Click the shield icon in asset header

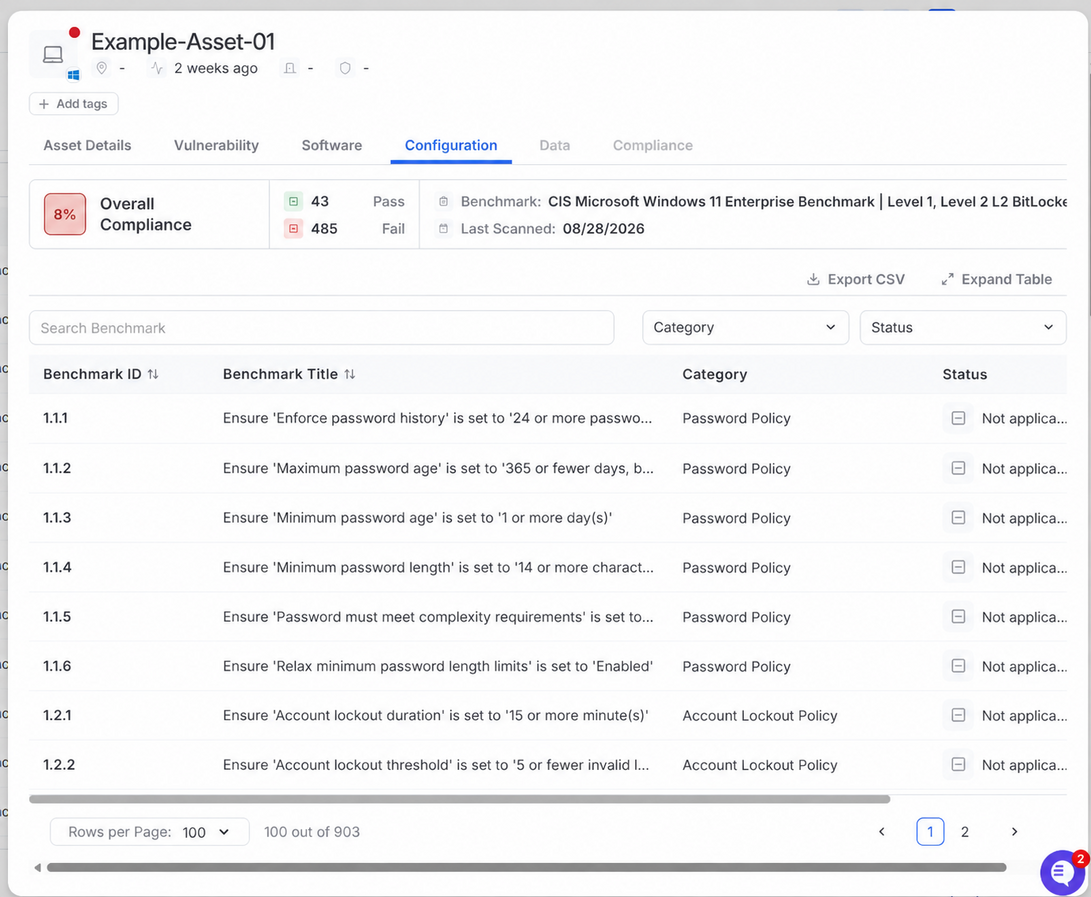coord(345,68)
